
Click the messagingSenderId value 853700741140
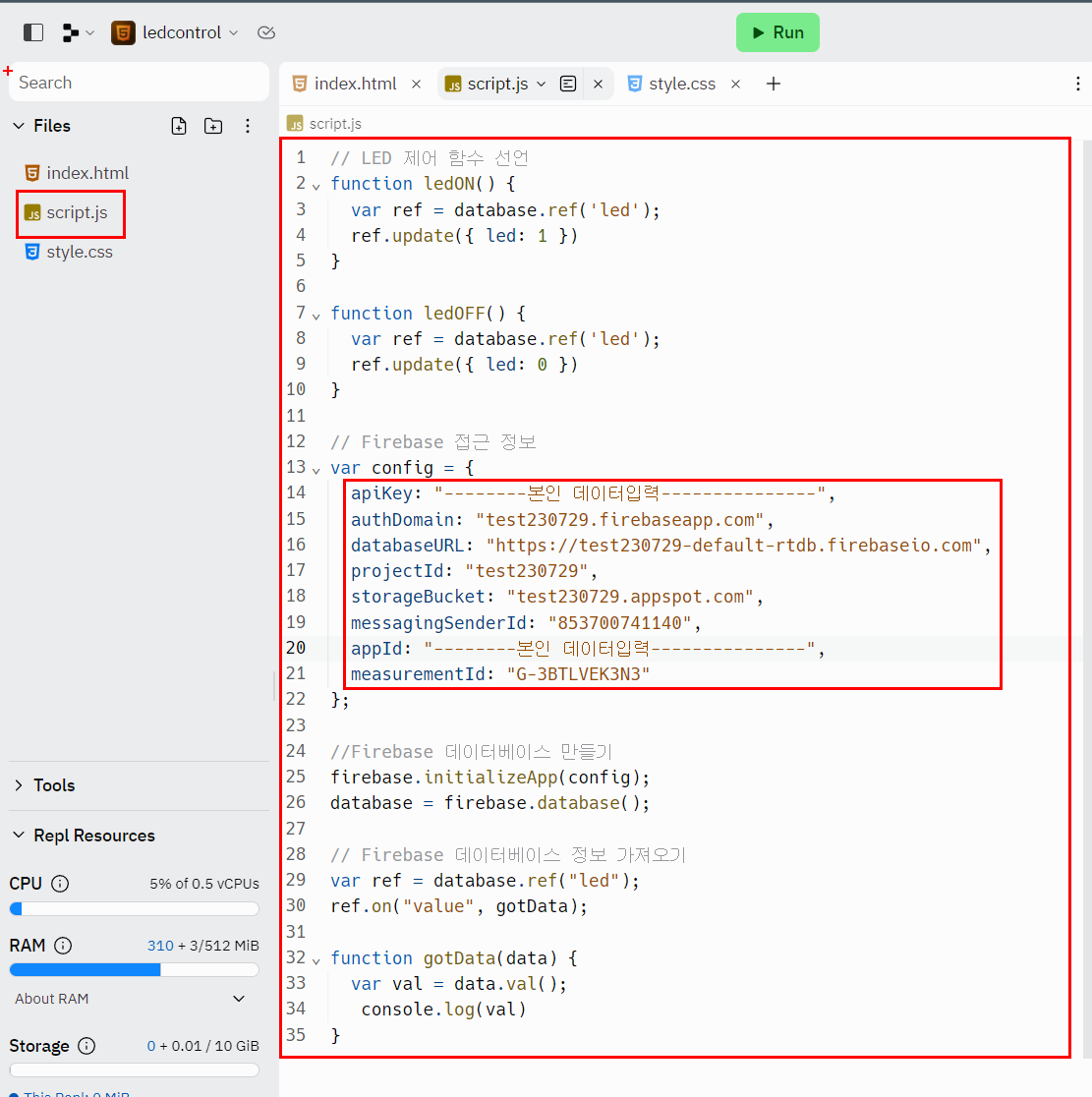pos(620,622)
